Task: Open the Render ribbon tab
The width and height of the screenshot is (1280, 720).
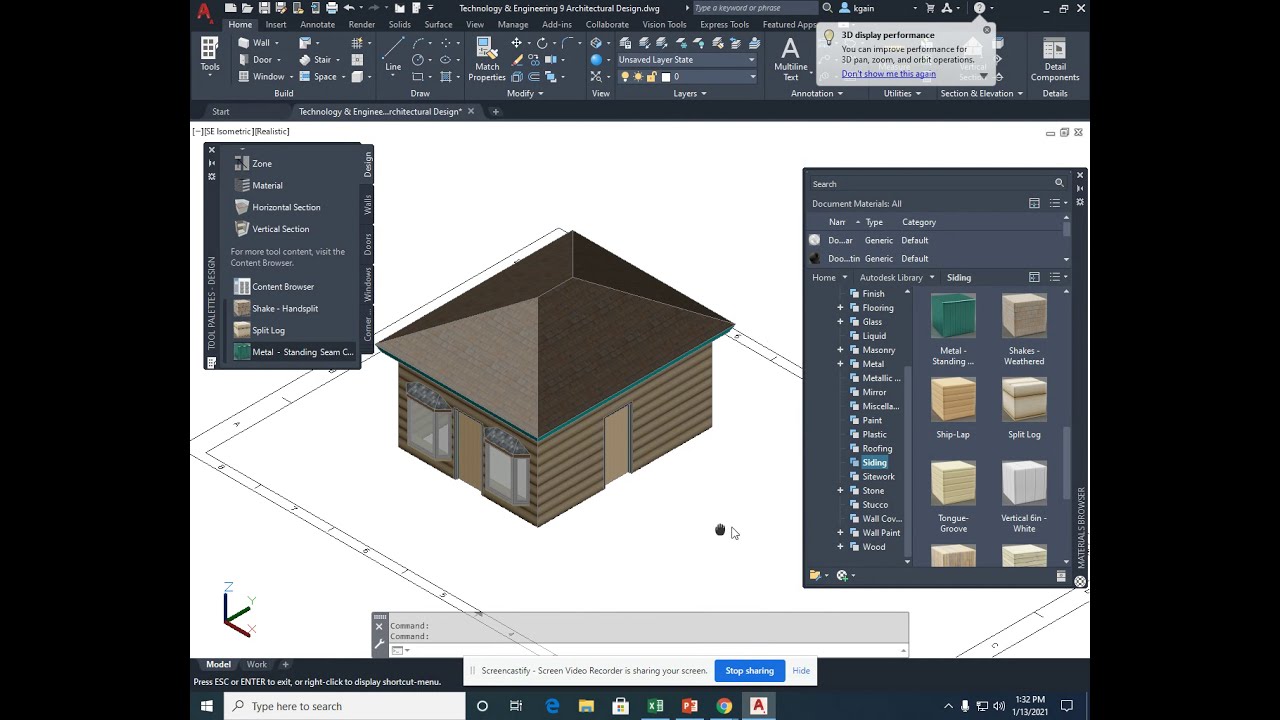Action: click(362, 25)
